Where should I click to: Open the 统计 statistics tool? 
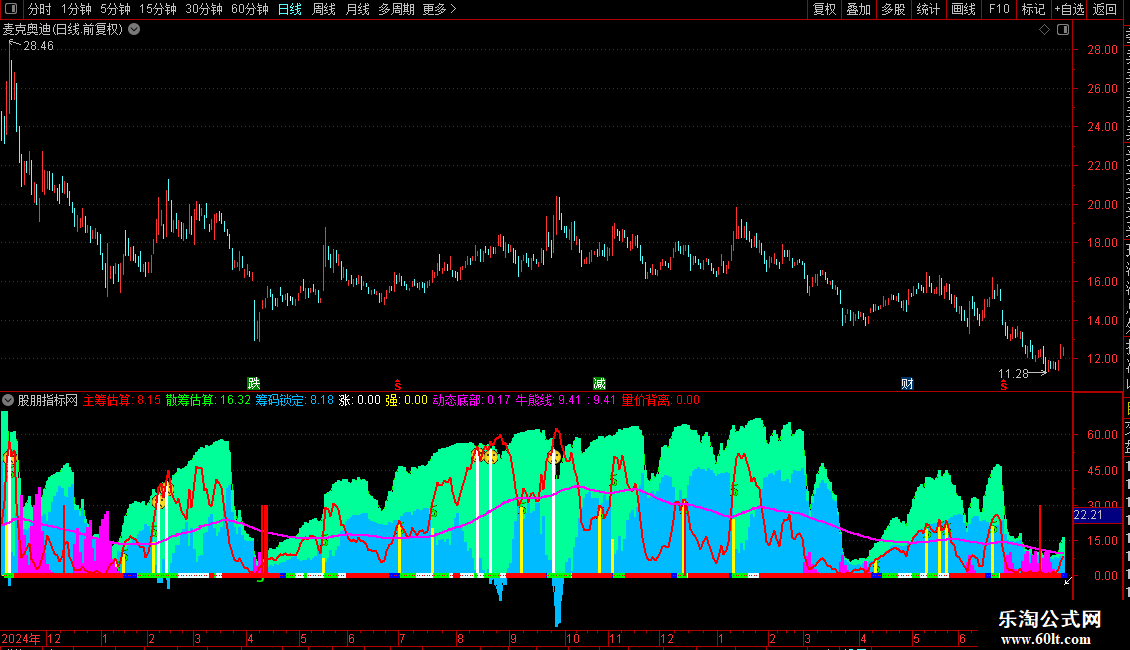pos(928,9)
